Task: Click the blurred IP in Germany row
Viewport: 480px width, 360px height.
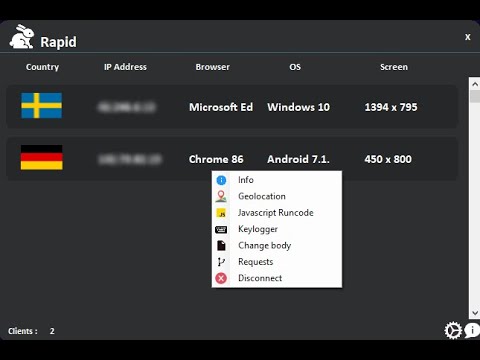Action: pos(130,159)
